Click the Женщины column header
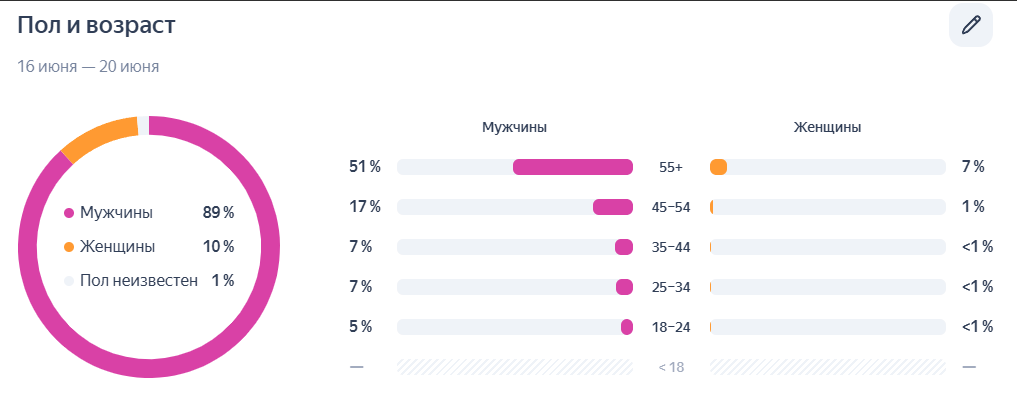The height and width of the screenshot is (411, 1017). pyautogui.click(x=827, y=127)
